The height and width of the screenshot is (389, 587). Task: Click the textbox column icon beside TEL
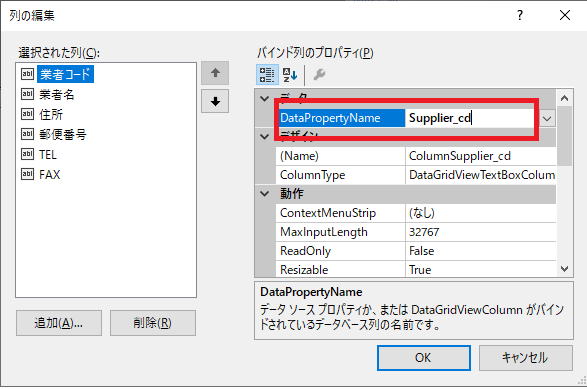click(x=27, y=154)
